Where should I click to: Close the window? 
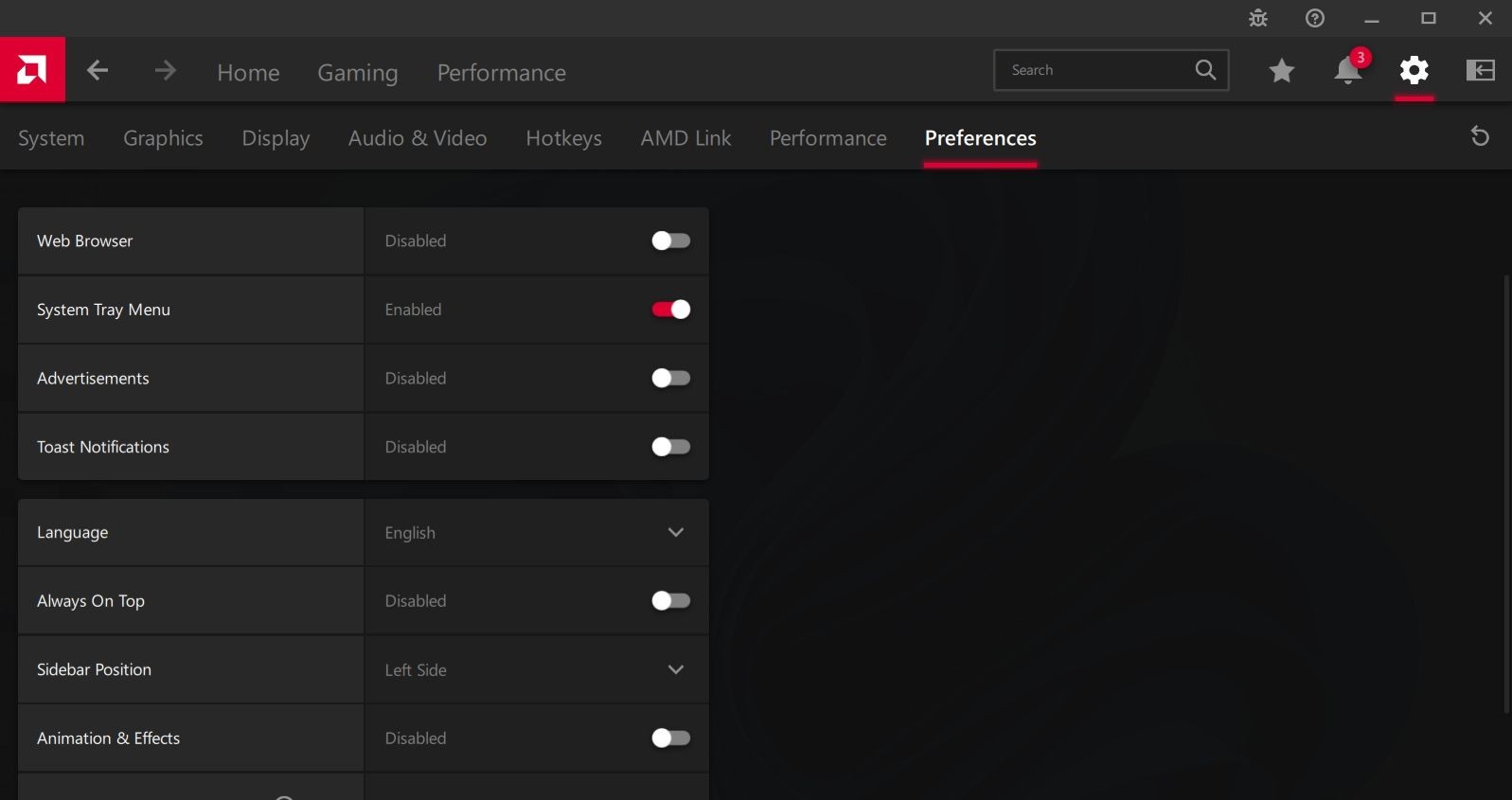coord(1485,18)
